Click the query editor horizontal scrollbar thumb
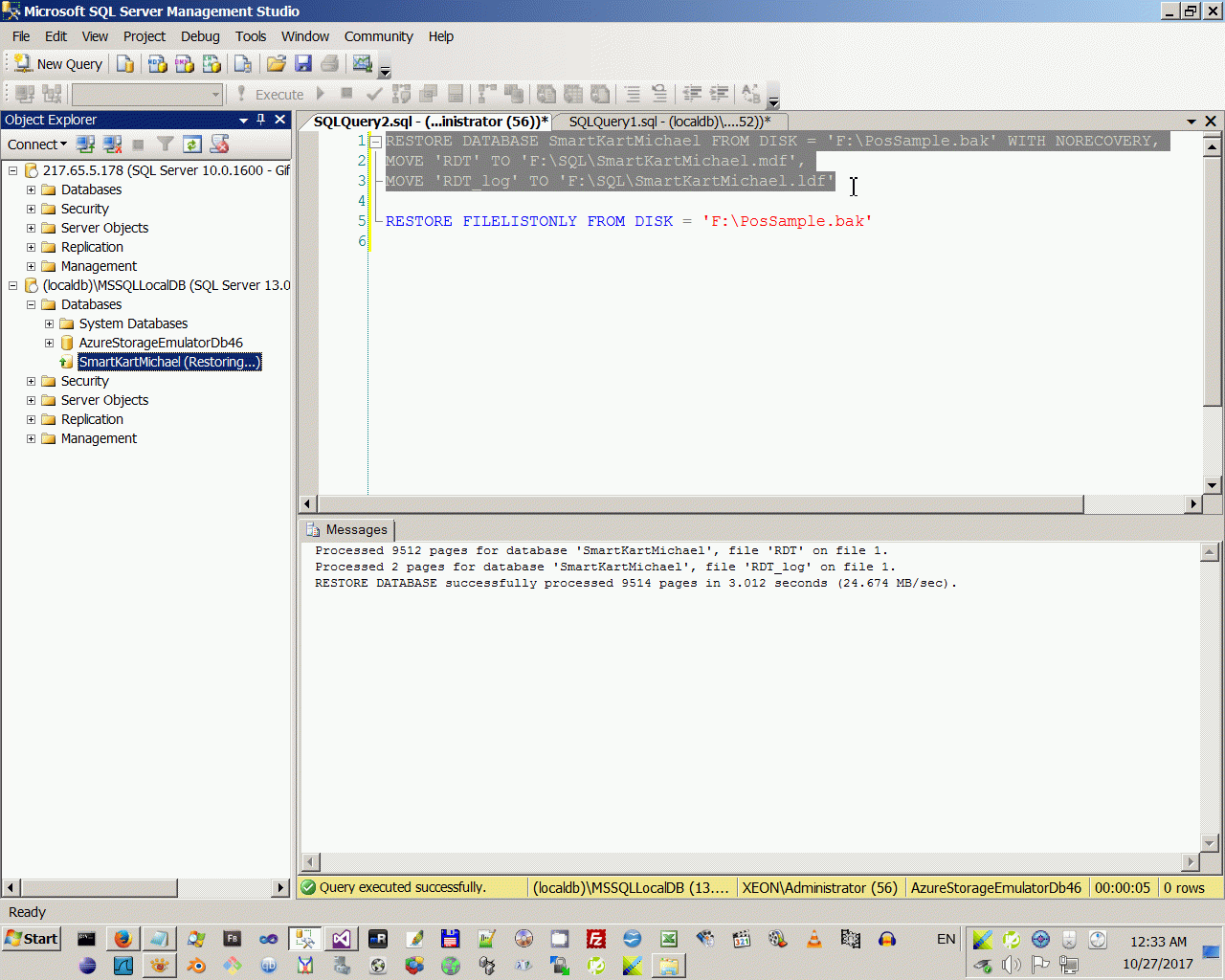The height and width of the screenshot is (980, 1225). point(701,503)
